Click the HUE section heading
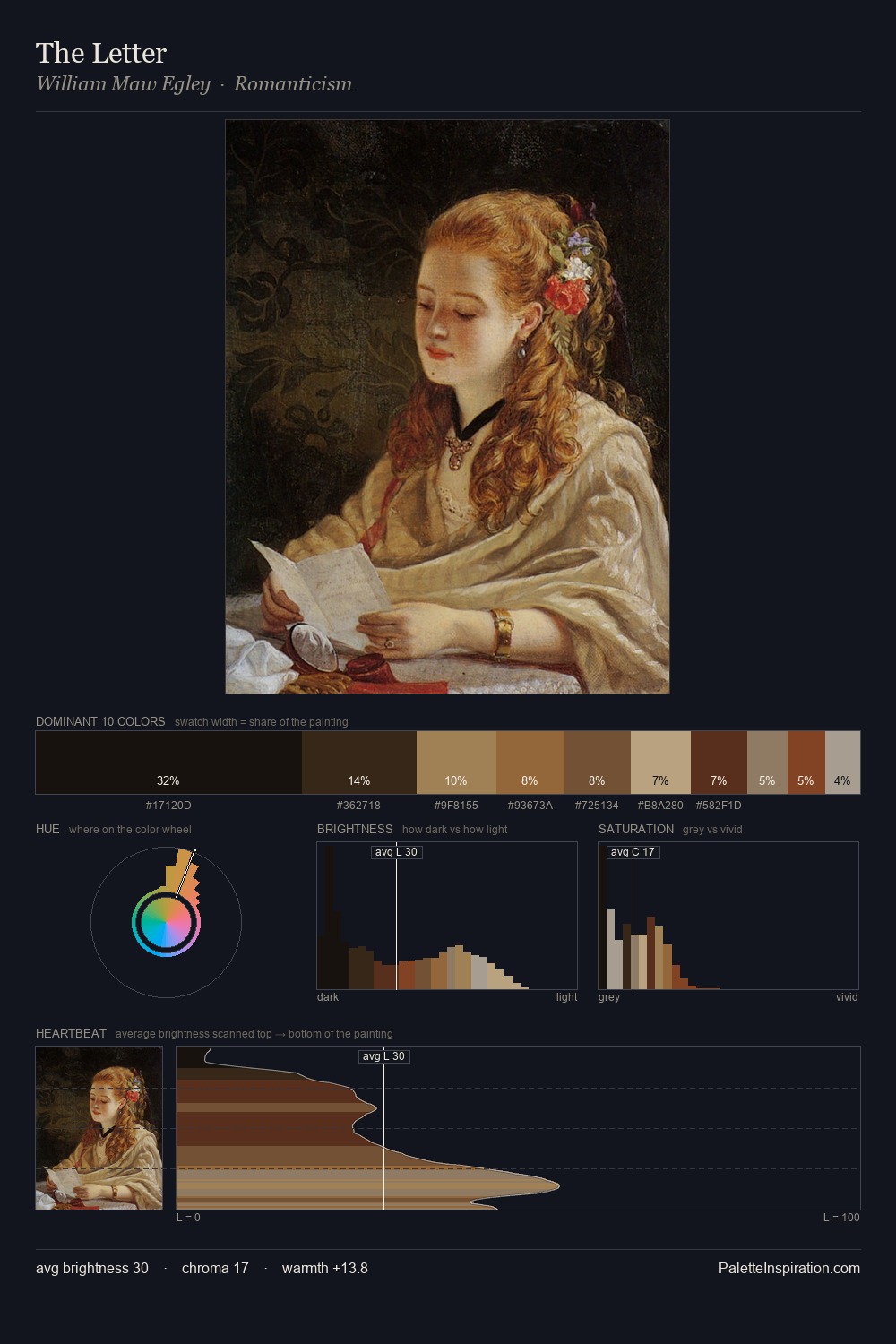This screenshot has height=1344, width=896. tap(47, 829)
